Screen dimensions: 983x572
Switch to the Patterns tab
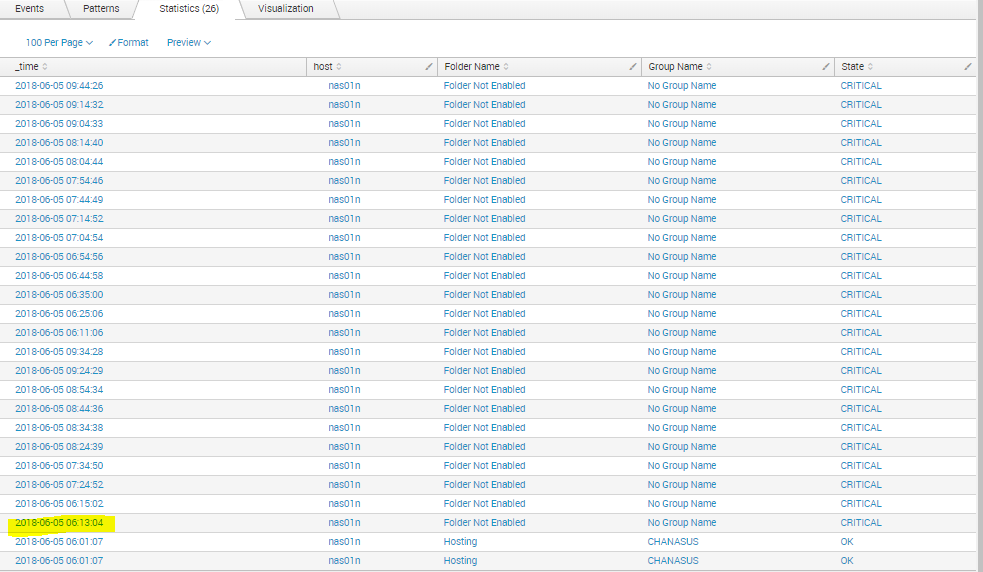(x=101, y=9)
